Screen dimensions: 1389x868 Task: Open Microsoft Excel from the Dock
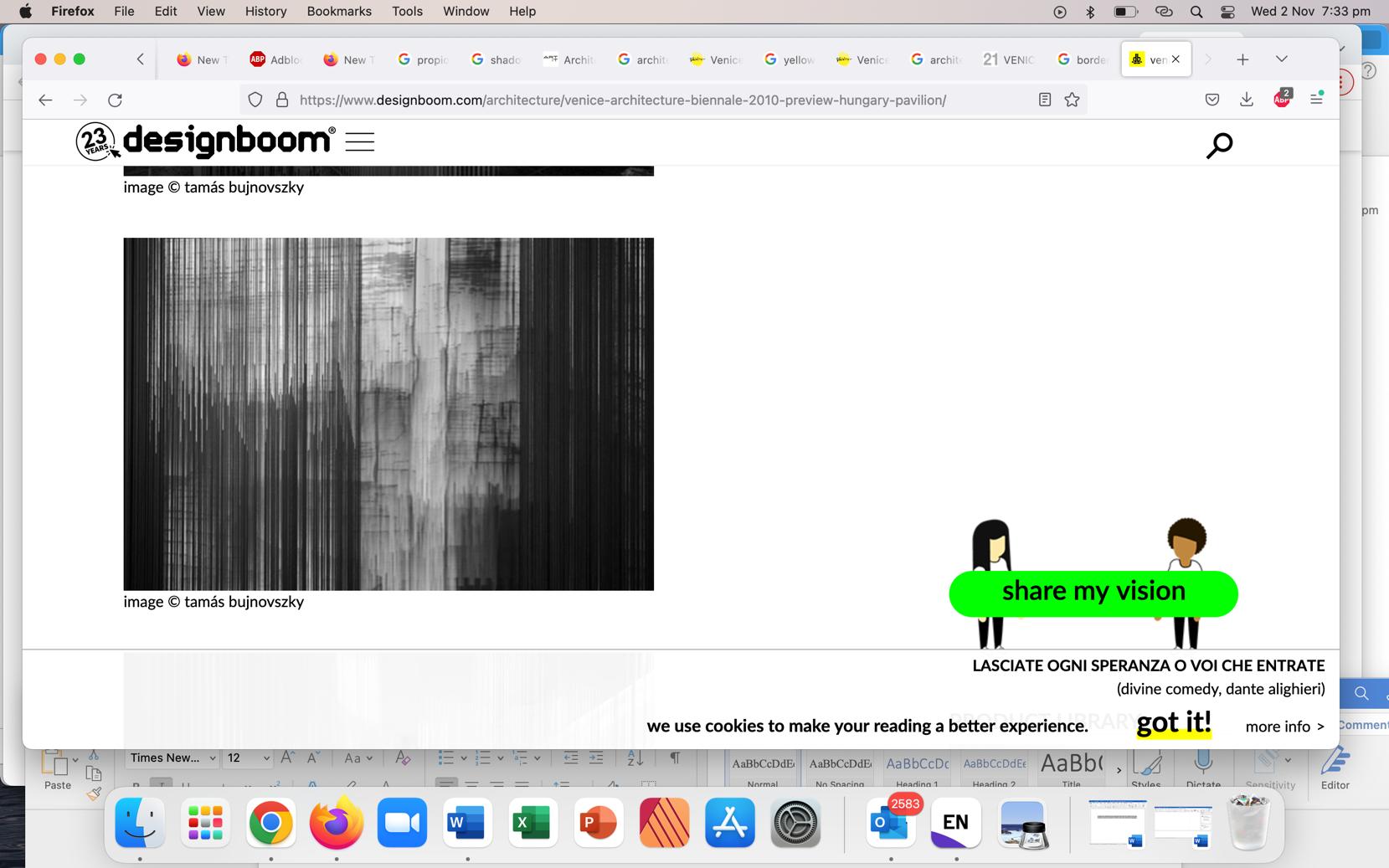coord(533,822)
